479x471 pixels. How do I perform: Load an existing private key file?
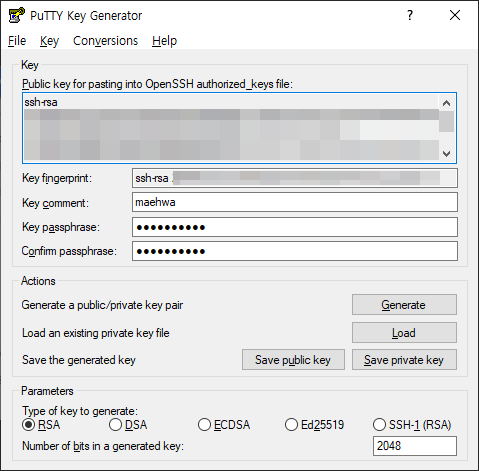404,332
